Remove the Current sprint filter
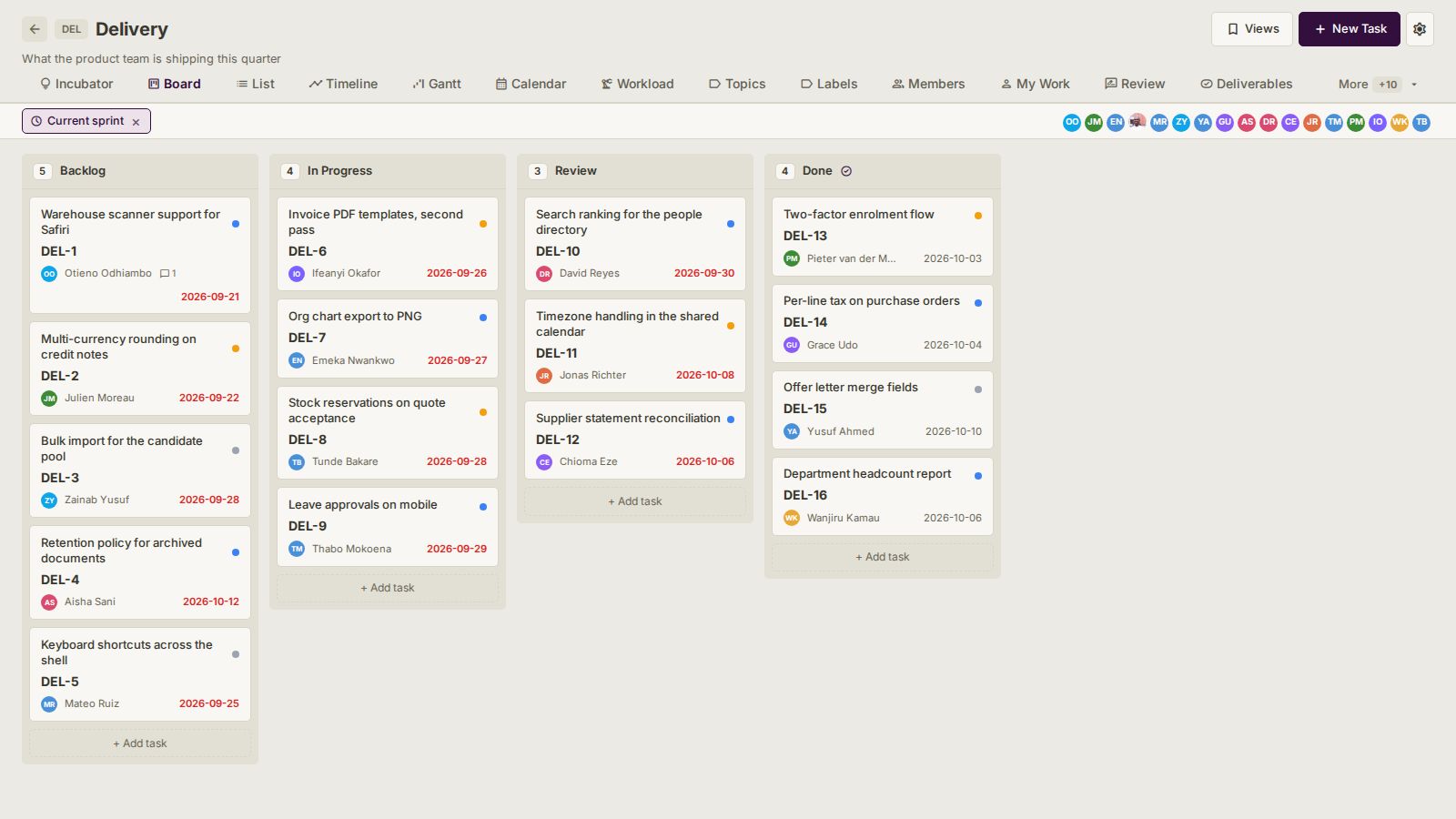This screenshot has height=819, width=1456. click(x=136, y=122)
